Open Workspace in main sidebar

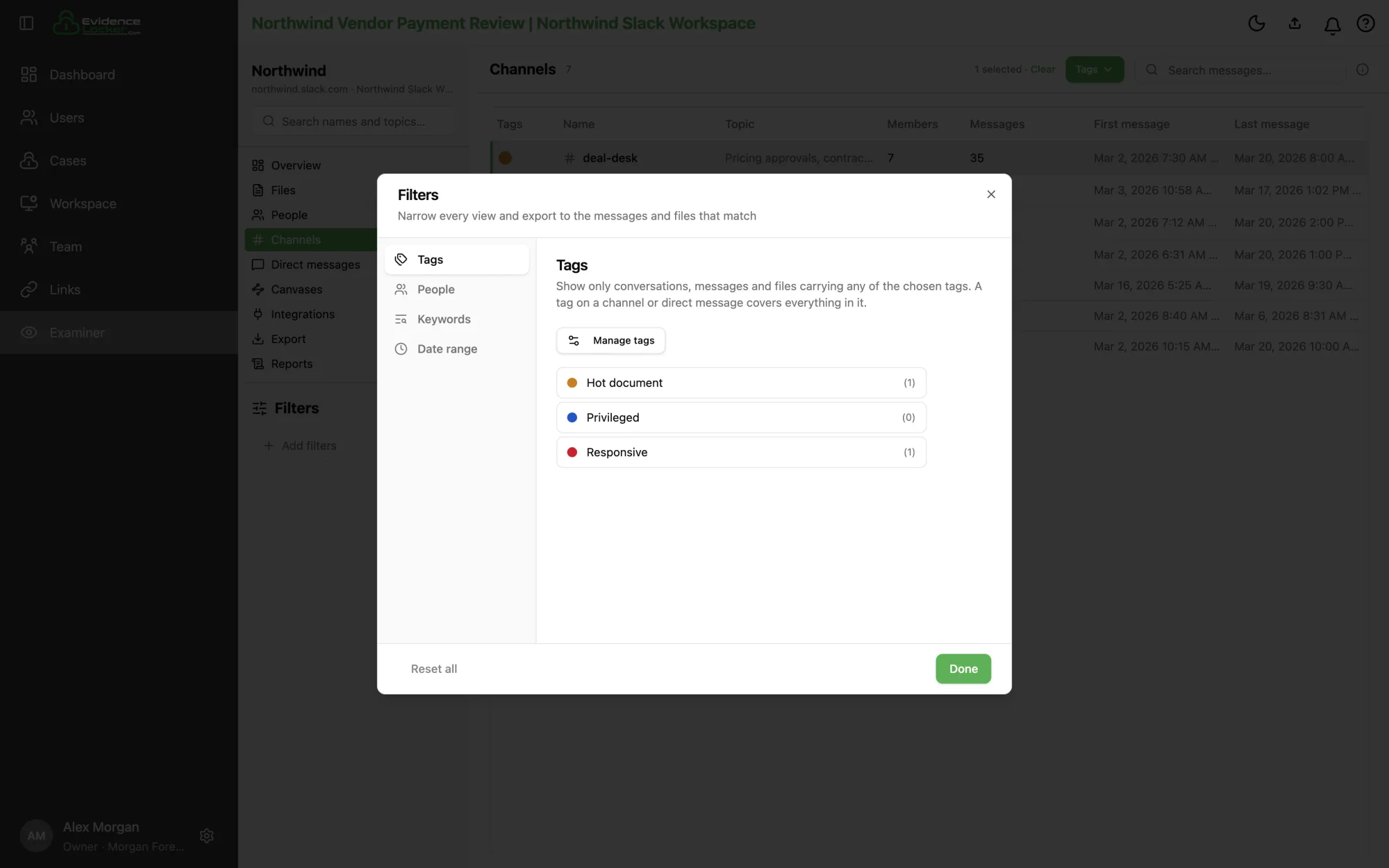(x=119, y=203)
